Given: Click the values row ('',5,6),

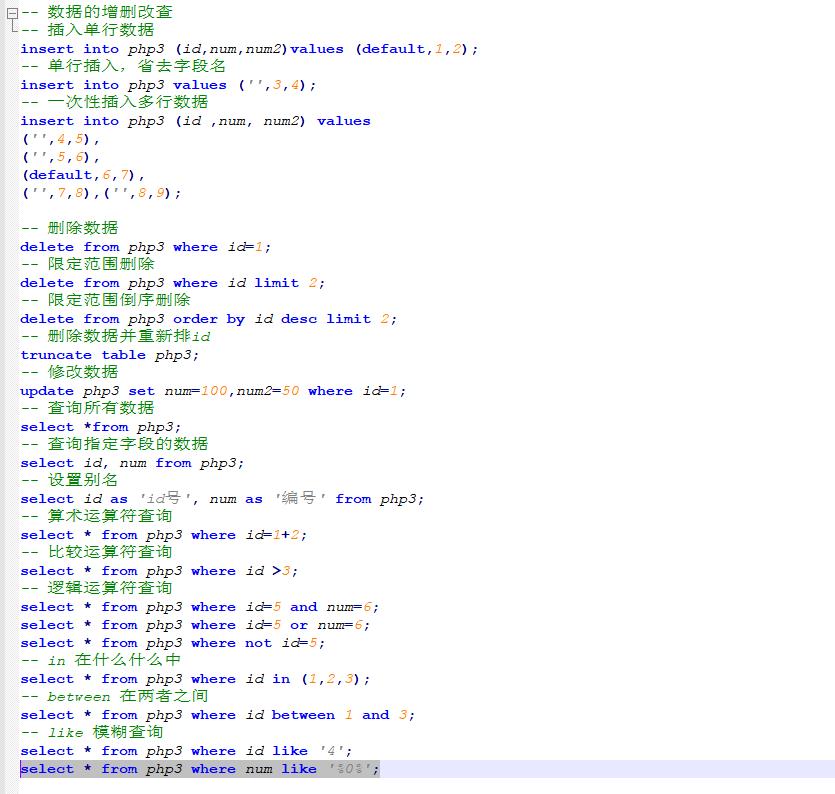Looking at the screenshot, I should coord(61,158).
